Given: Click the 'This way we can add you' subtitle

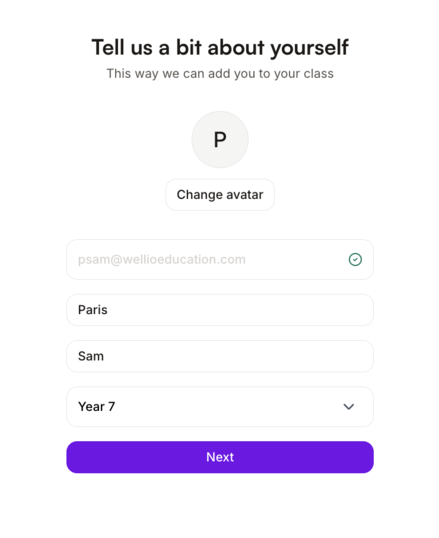Looking at the screenshot, I should pyautogui.click(x=220, y=74).
